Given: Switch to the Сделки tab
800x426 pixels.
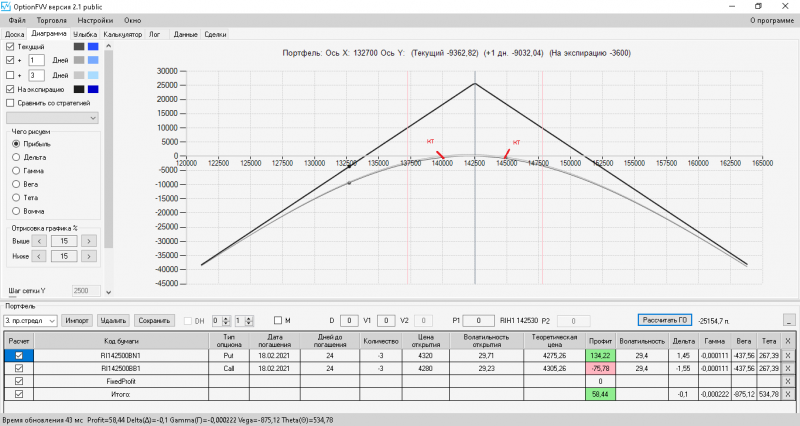Looking at the screenshot, I should point(215,34).
